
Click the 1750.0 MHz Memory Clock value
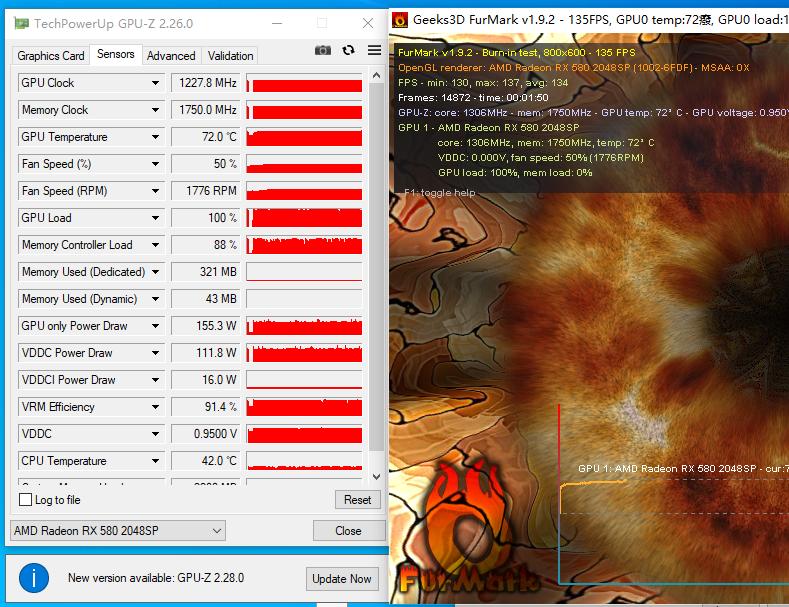(x=205, y=110)
